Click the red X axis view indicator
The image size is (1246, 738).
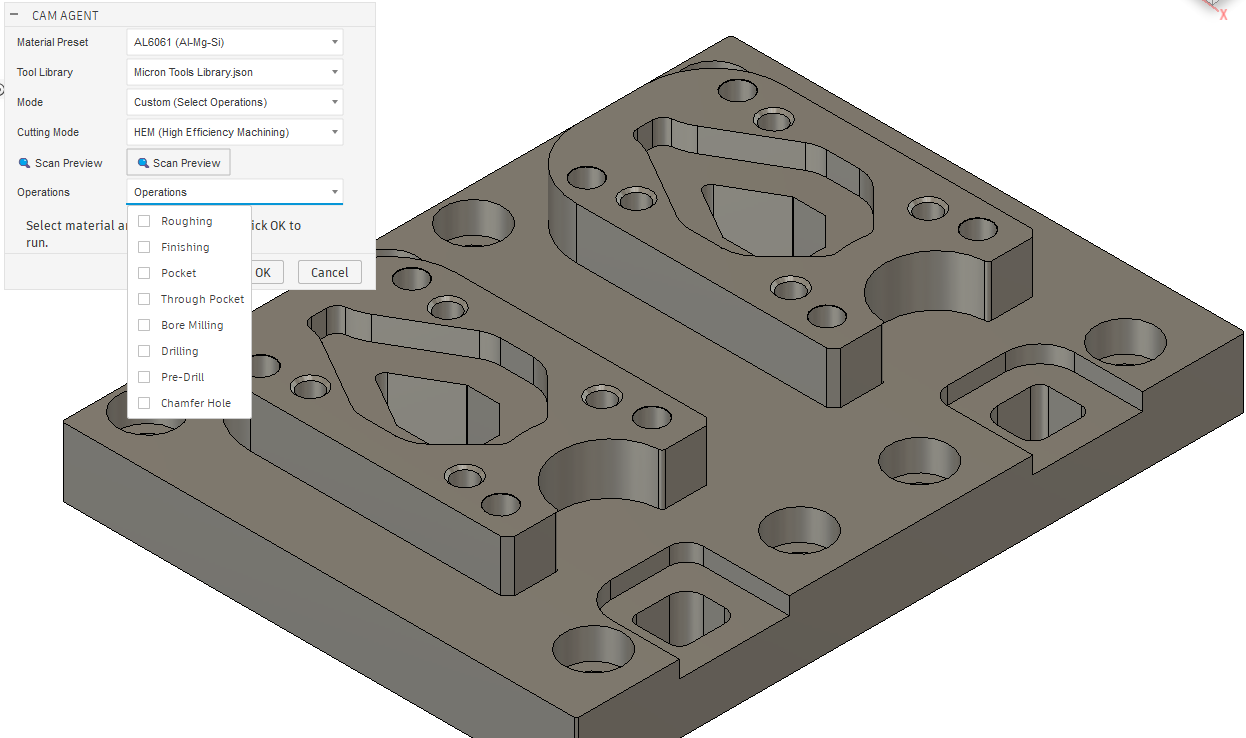(1222, 13)
